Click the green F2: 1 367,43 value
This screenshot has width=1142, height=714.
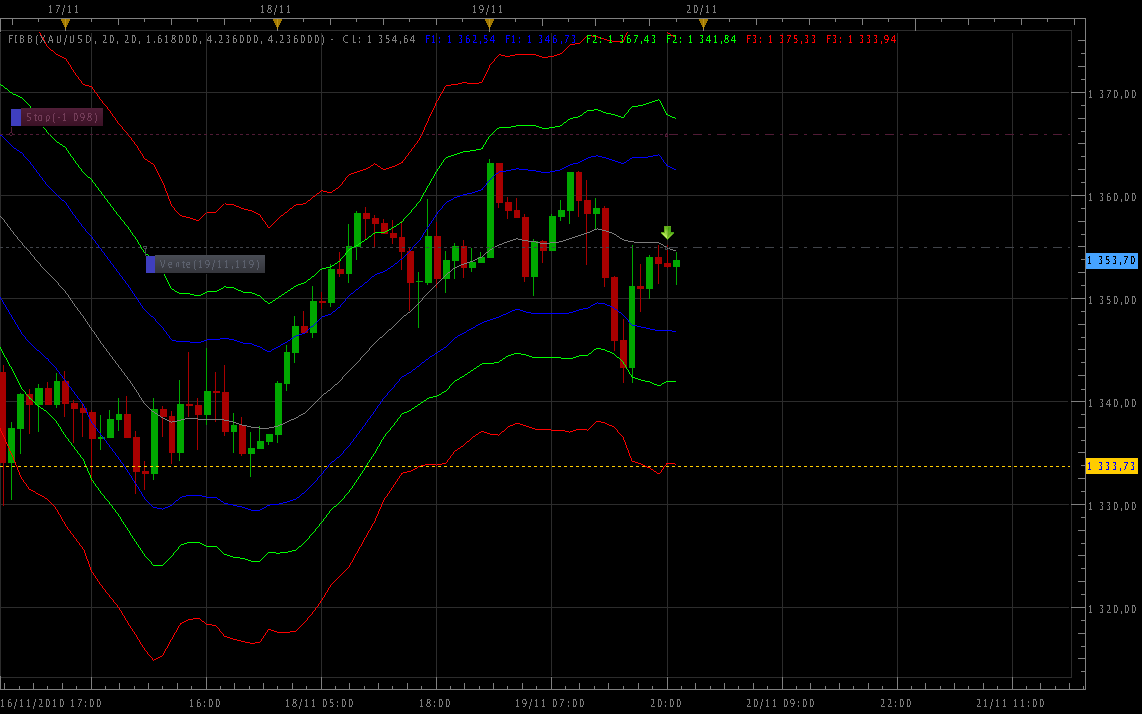coord(622,40)
